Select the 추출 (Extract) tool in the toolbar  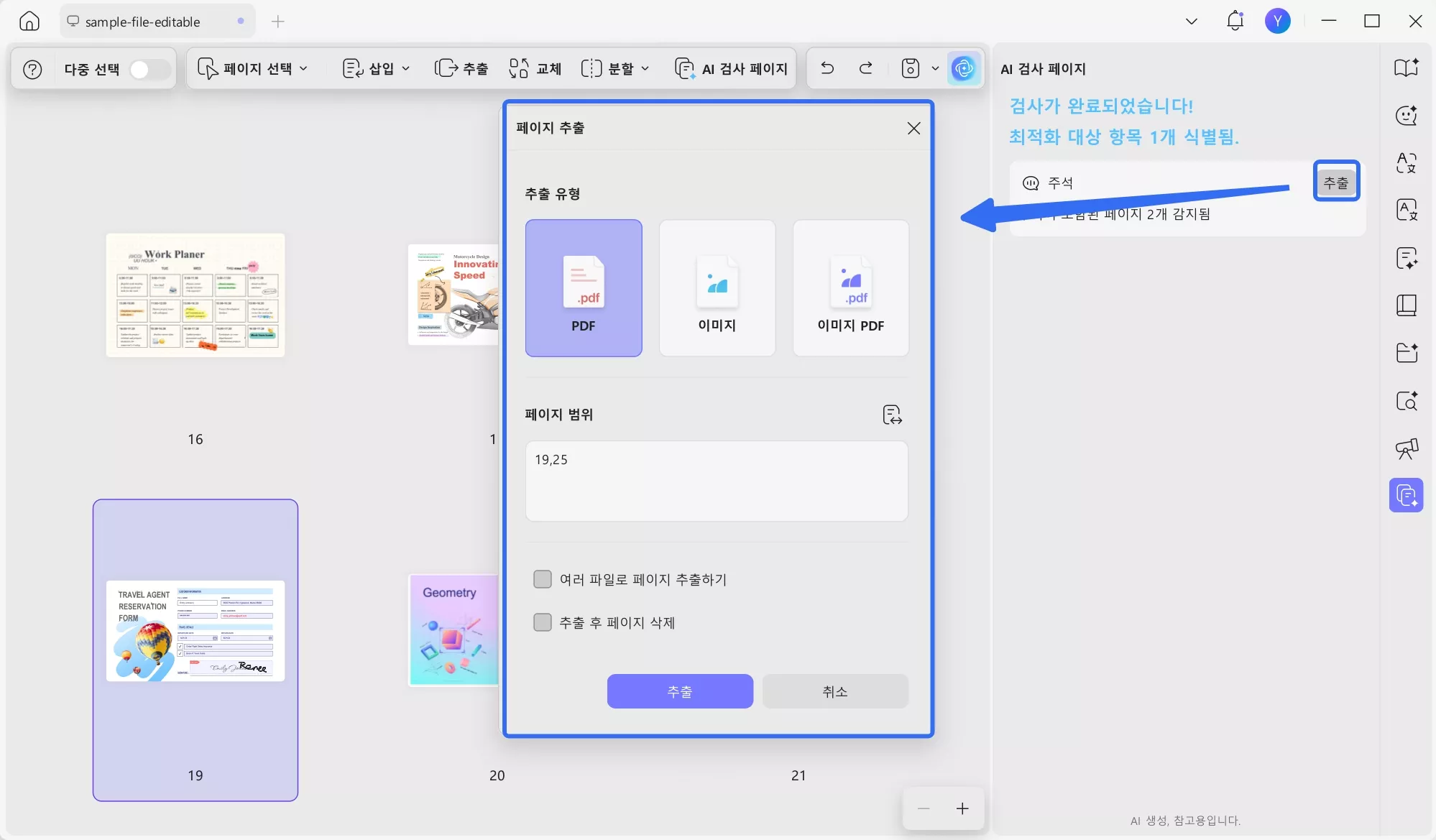tap(462, 68)
